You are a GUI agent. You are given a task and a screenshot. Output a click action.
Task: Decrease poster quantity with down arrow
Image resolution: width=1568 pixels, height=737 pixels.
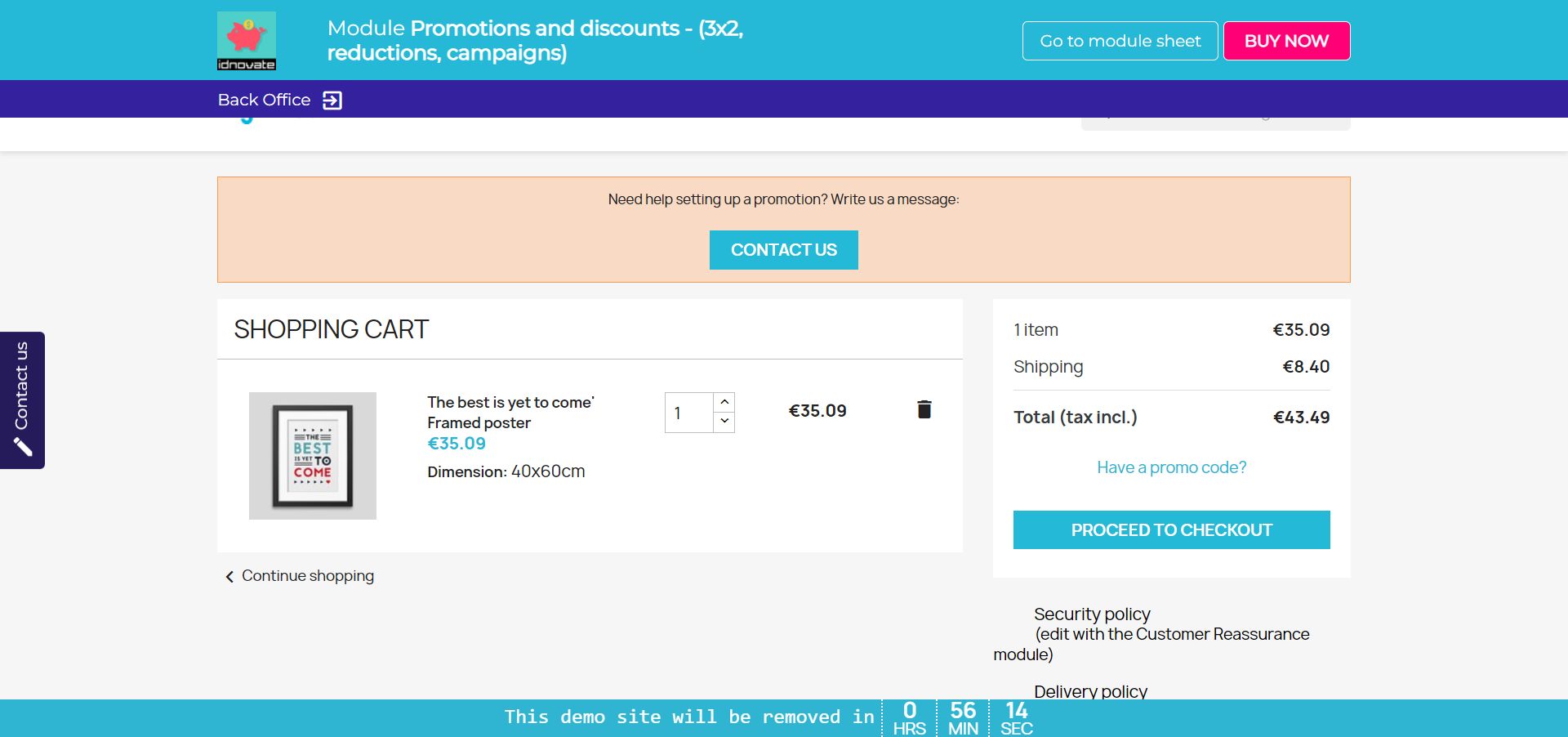coord(724,422)
